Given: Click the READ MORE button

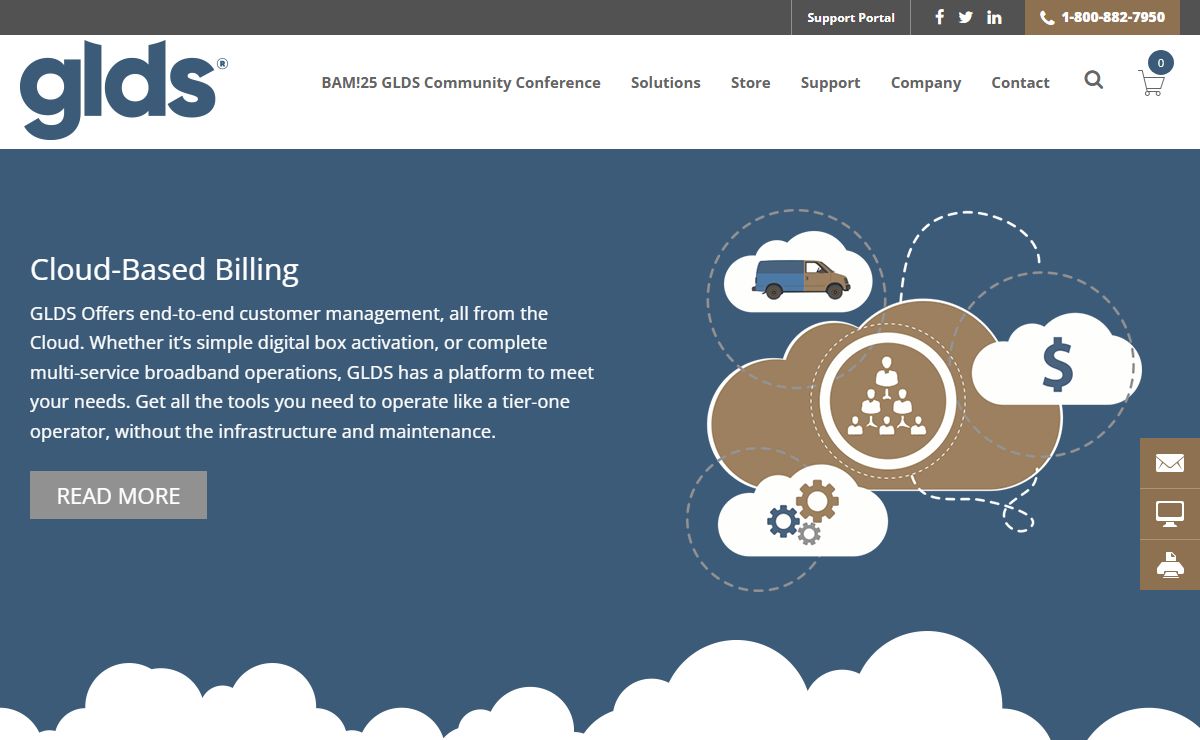Looking at the screenshot, I should pos(118,495).
